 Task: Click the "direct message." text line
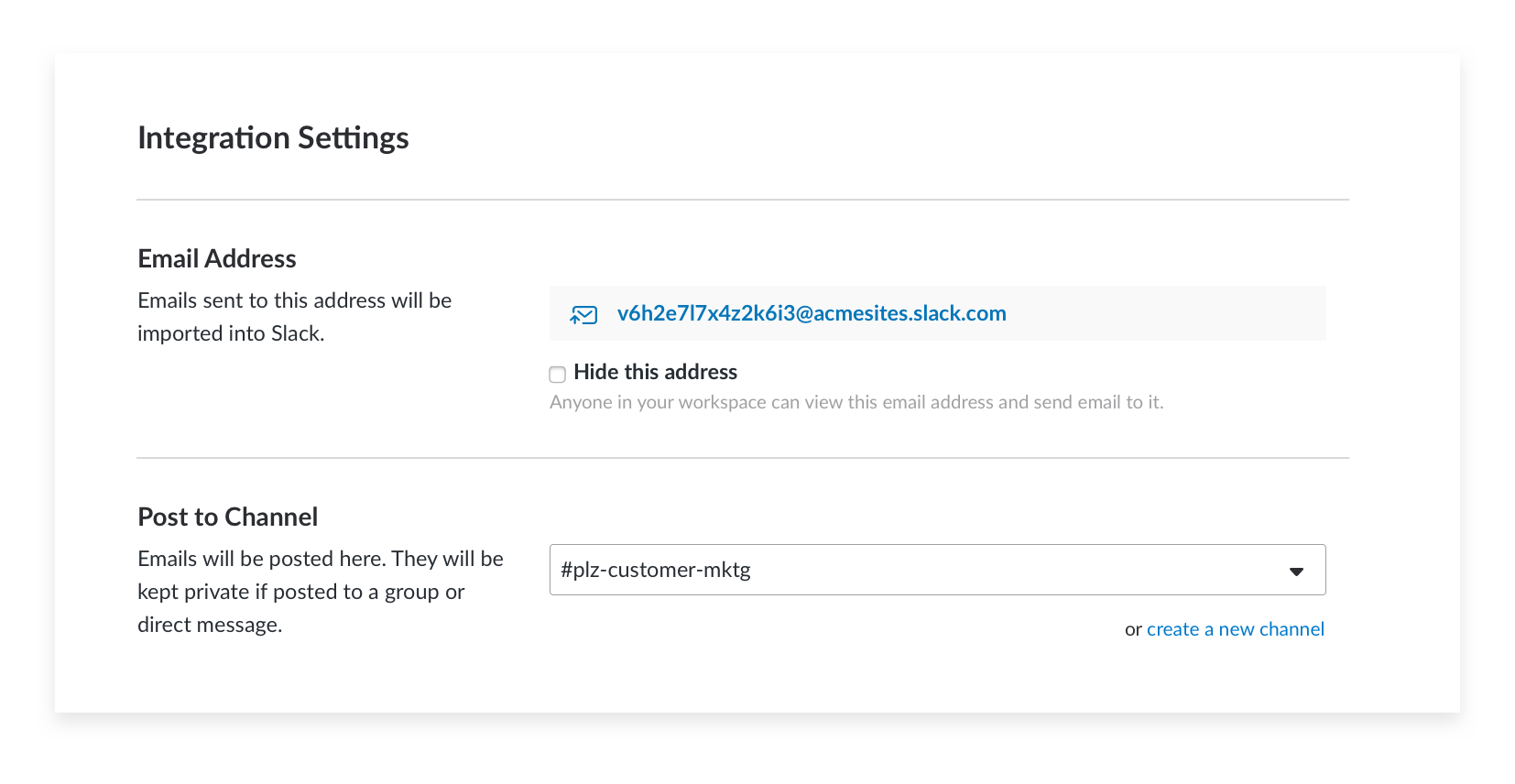pos(210,625)
